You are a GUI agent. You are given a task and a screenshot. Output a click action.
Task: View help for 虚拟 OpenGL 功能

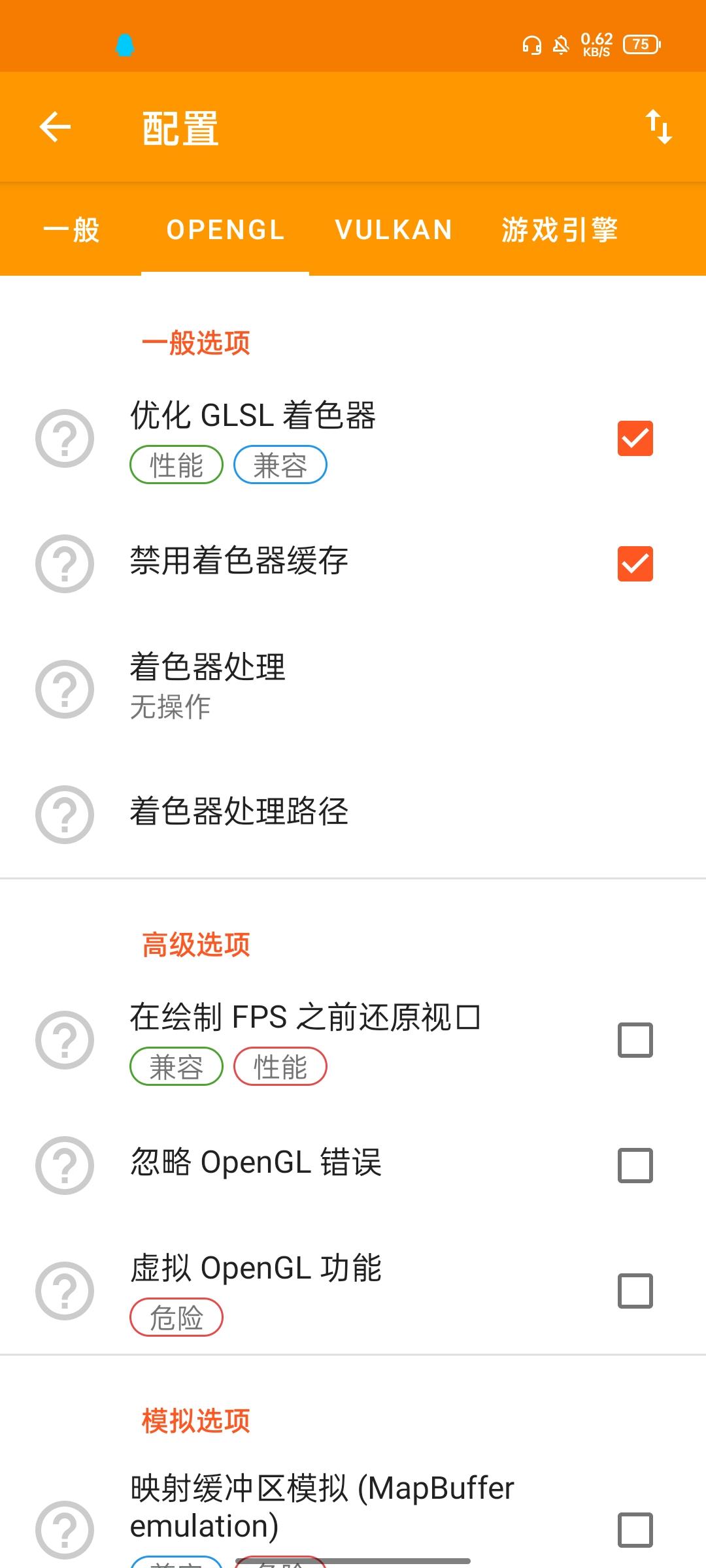pos(65,1291)
